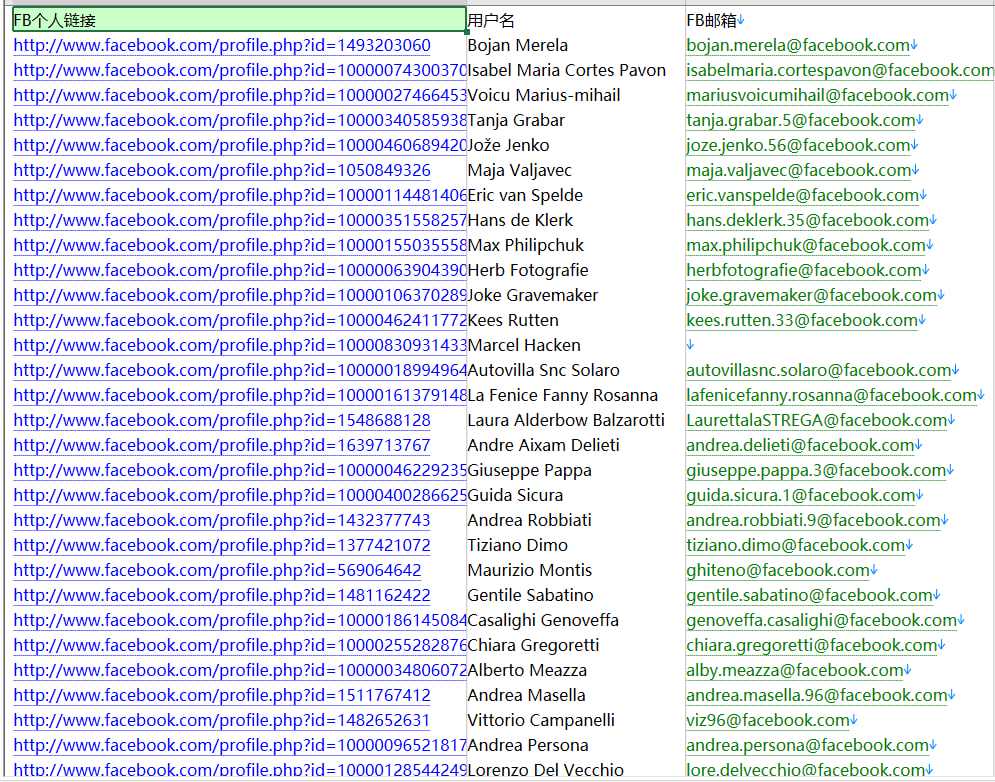The height and width of the screenshot is (782, 995).
Task: Select the name cell Laura Alderbow Balzarotti
Action: pos(566,420)
